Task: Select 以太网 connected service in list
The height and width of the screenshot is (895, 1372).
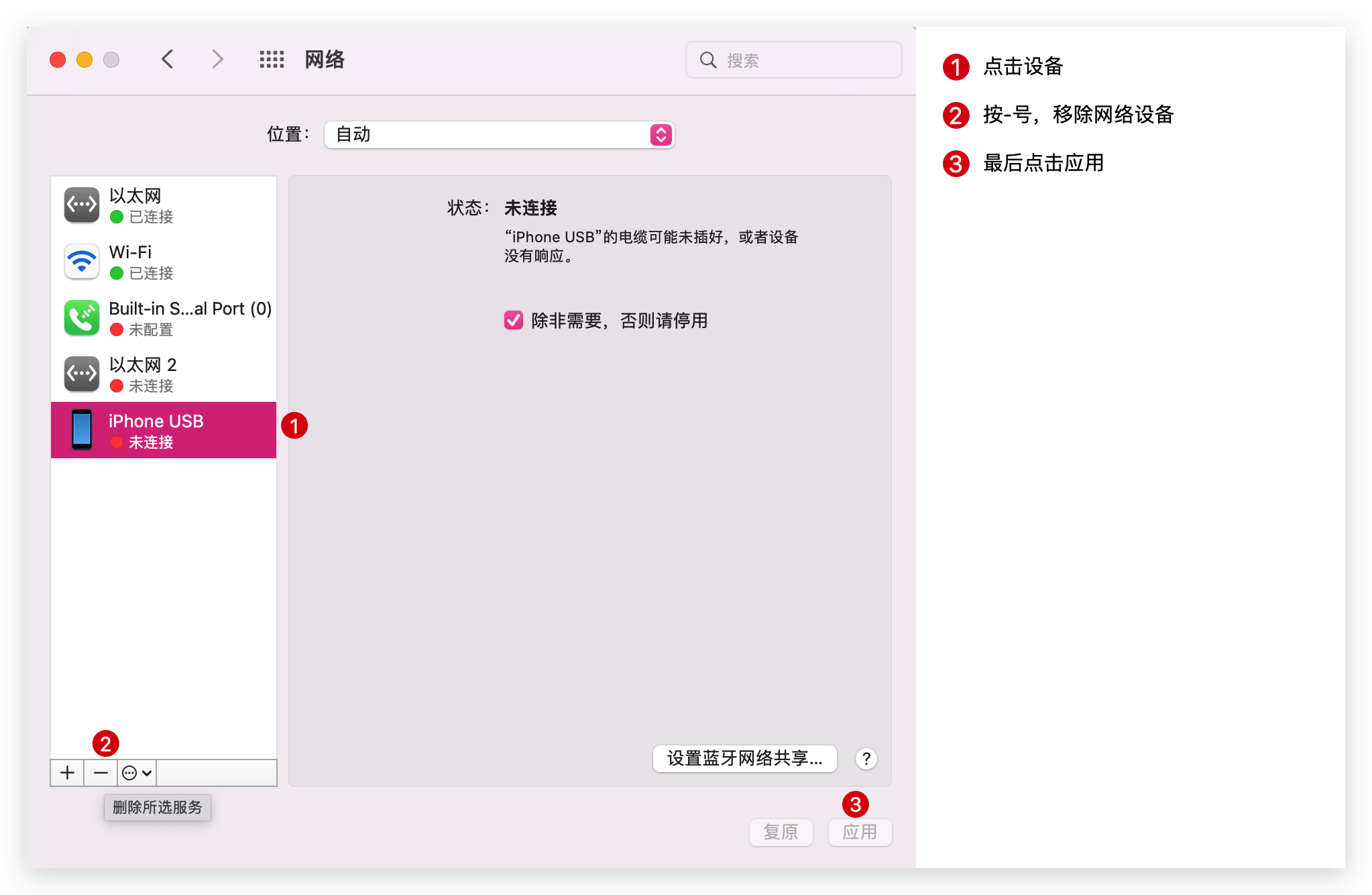Action: [164, 205]
